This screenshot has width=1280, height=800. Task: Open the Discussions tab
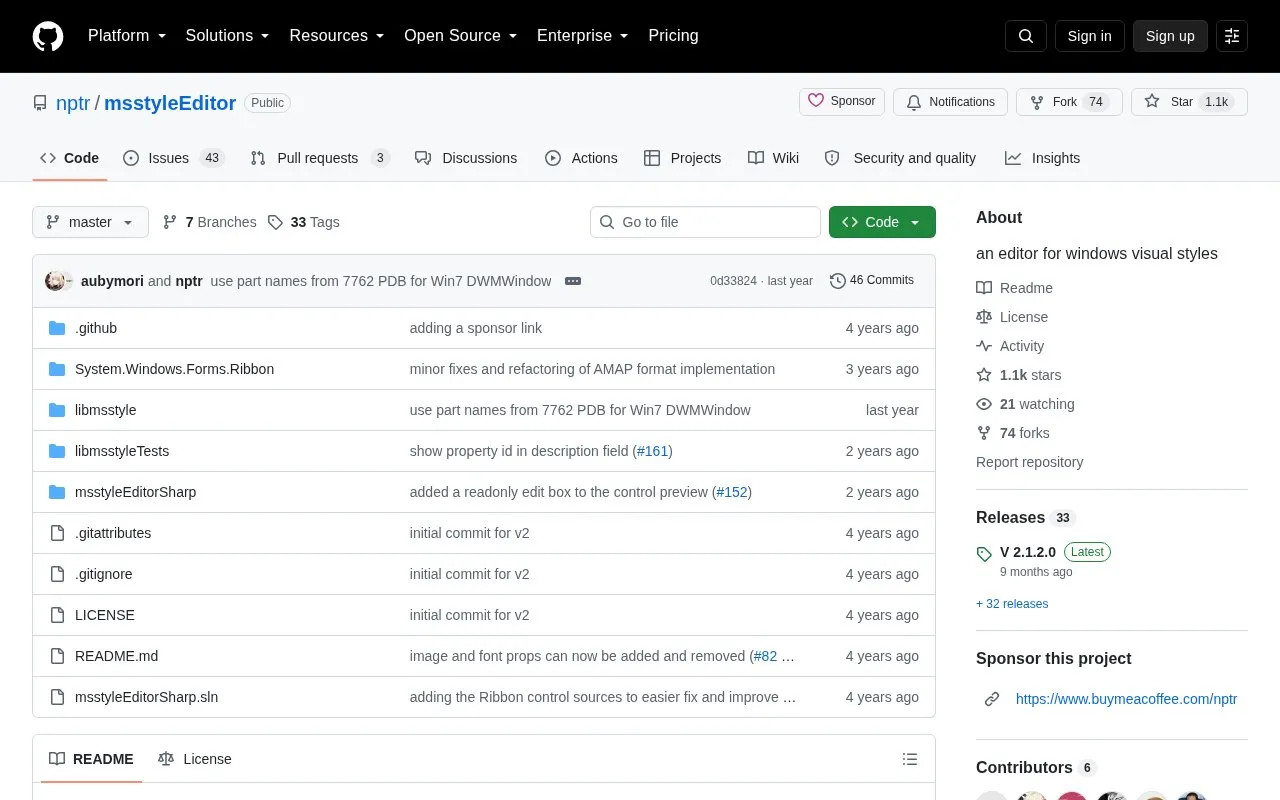click(x=466, y=158)
